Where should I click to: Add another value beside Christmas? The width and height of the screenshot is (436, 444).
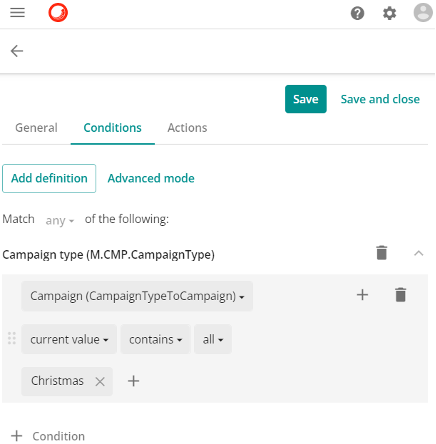tap(133, 381)
